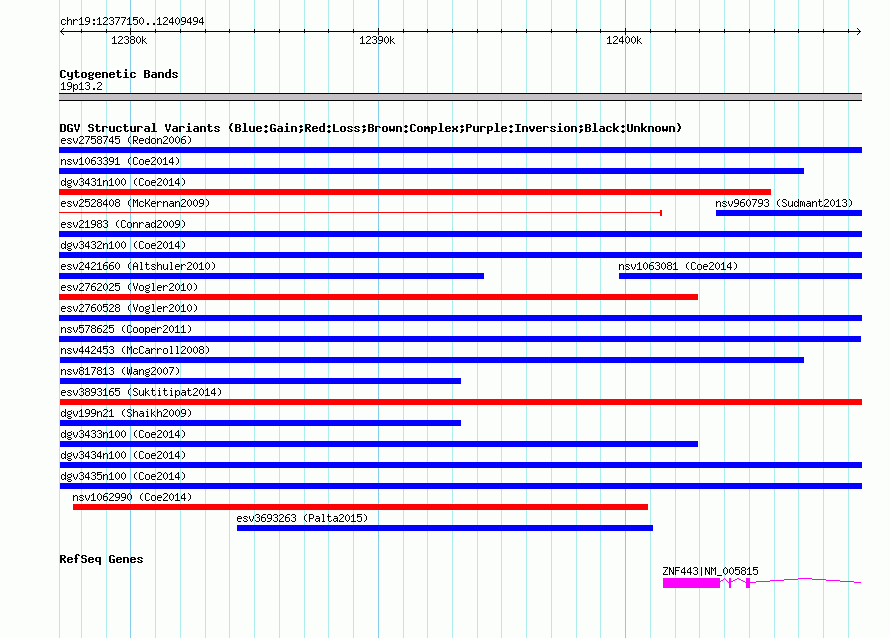
Task: Click the blue bar under esv2421660
Action: pyautogui.click(x=271, y=276)
